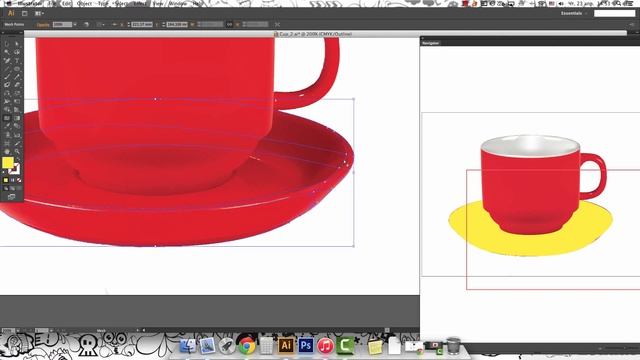Select the Column Graph tool

tap(17, 135)
